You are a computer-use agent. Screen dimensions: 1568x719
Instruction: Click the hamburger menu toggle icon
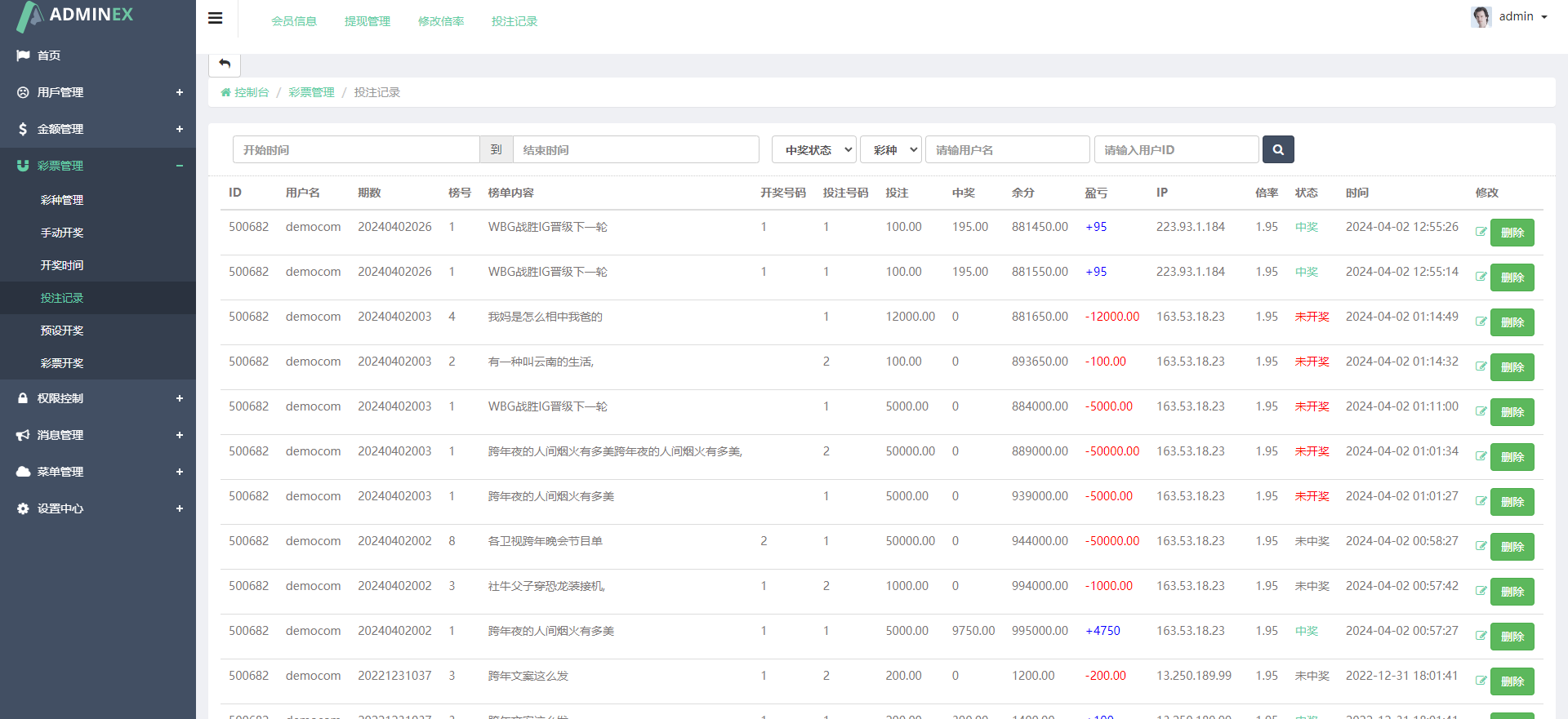click(216, 18)
